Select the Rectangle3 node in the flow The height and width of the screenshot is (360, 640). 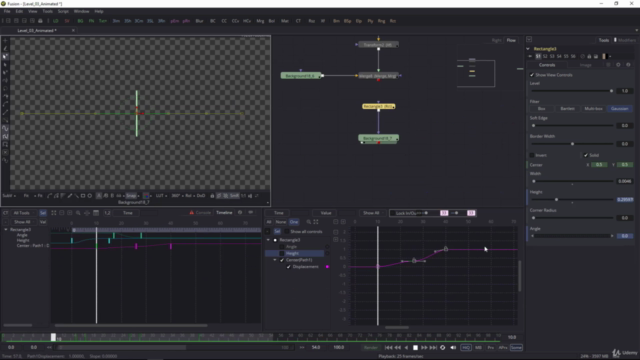pos(379,106)
